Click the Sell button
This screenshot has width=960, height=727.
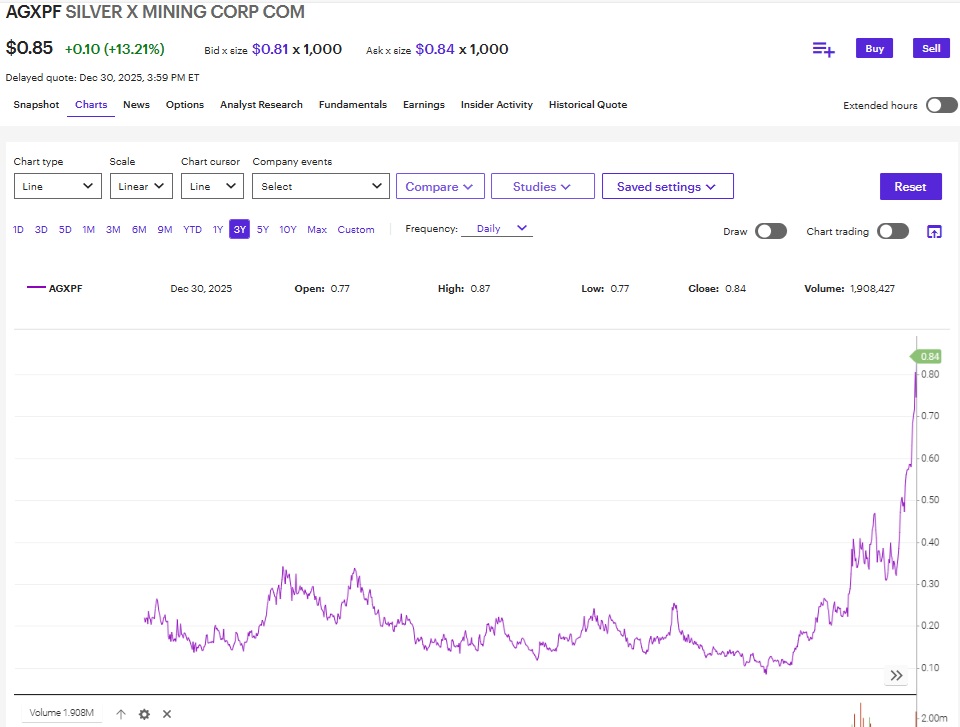coord(931,48)
